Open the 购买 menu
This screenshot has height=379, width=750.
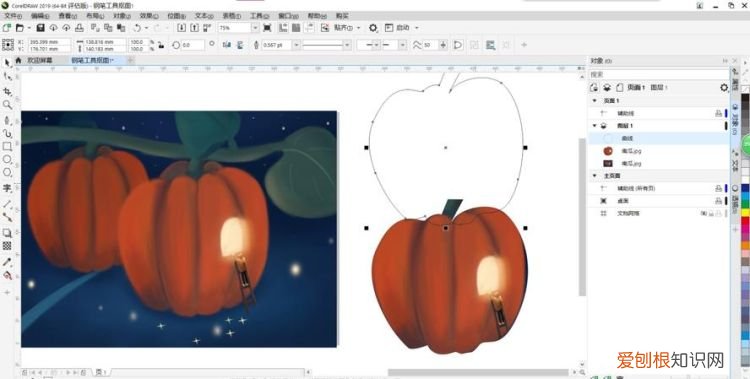(342, 16)
